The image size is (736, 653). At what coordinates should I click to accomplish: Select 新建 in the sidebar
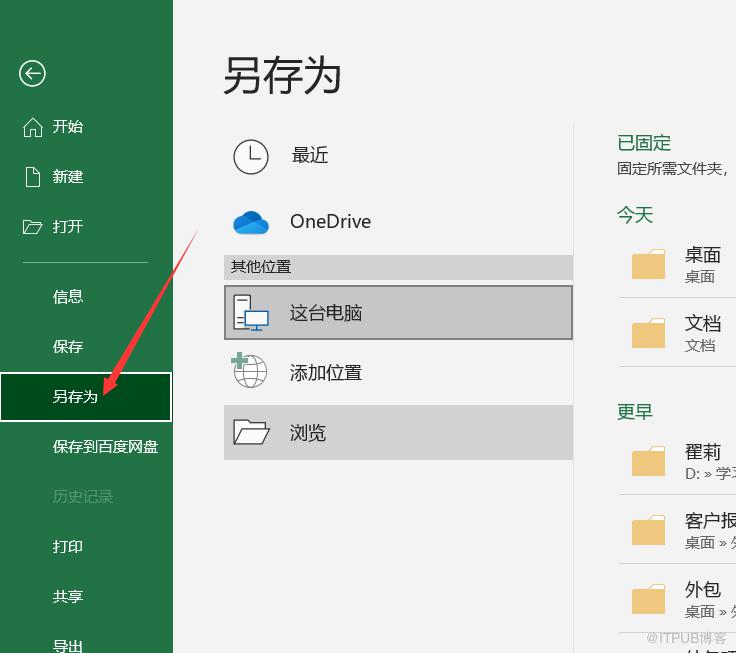[x=86, y=177]
